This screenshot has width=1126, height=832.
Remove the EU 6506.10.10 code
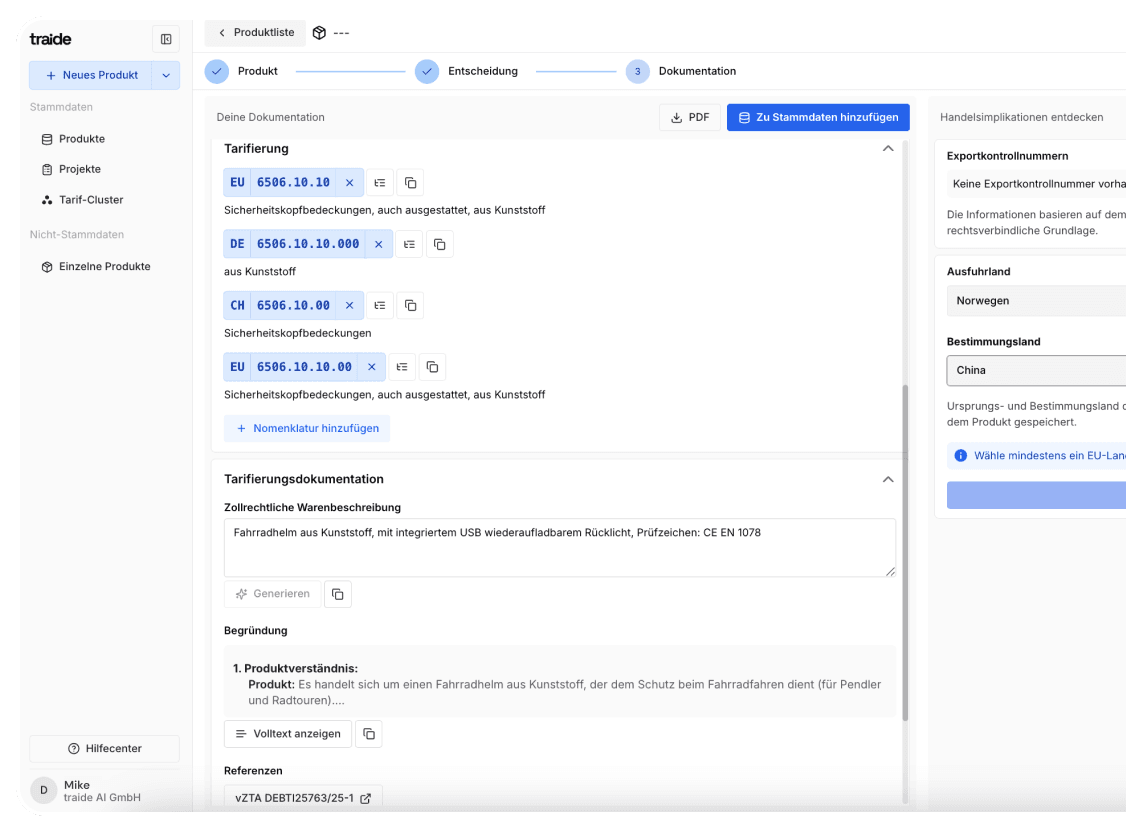(x=349, y=182)
